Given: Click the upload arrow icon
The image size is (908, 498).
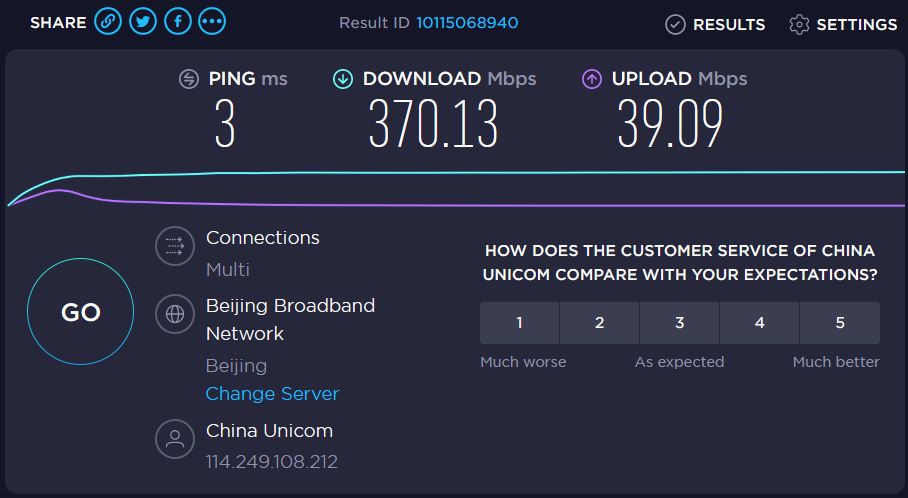Looking at the screenshot, I should (x=591, y=79).
